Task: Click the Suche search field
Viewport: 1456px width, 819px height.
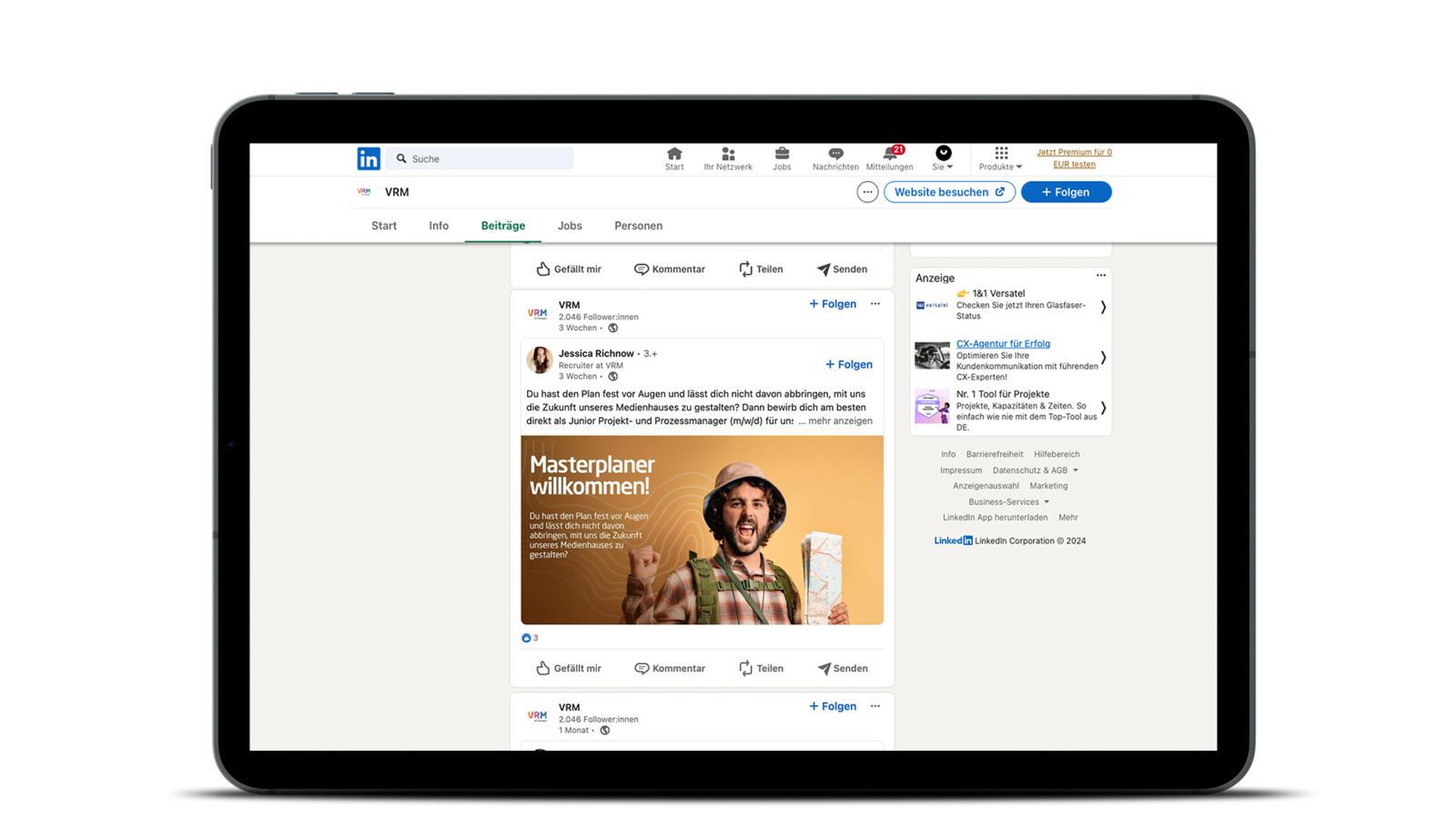Action: [x=480, y=158]
